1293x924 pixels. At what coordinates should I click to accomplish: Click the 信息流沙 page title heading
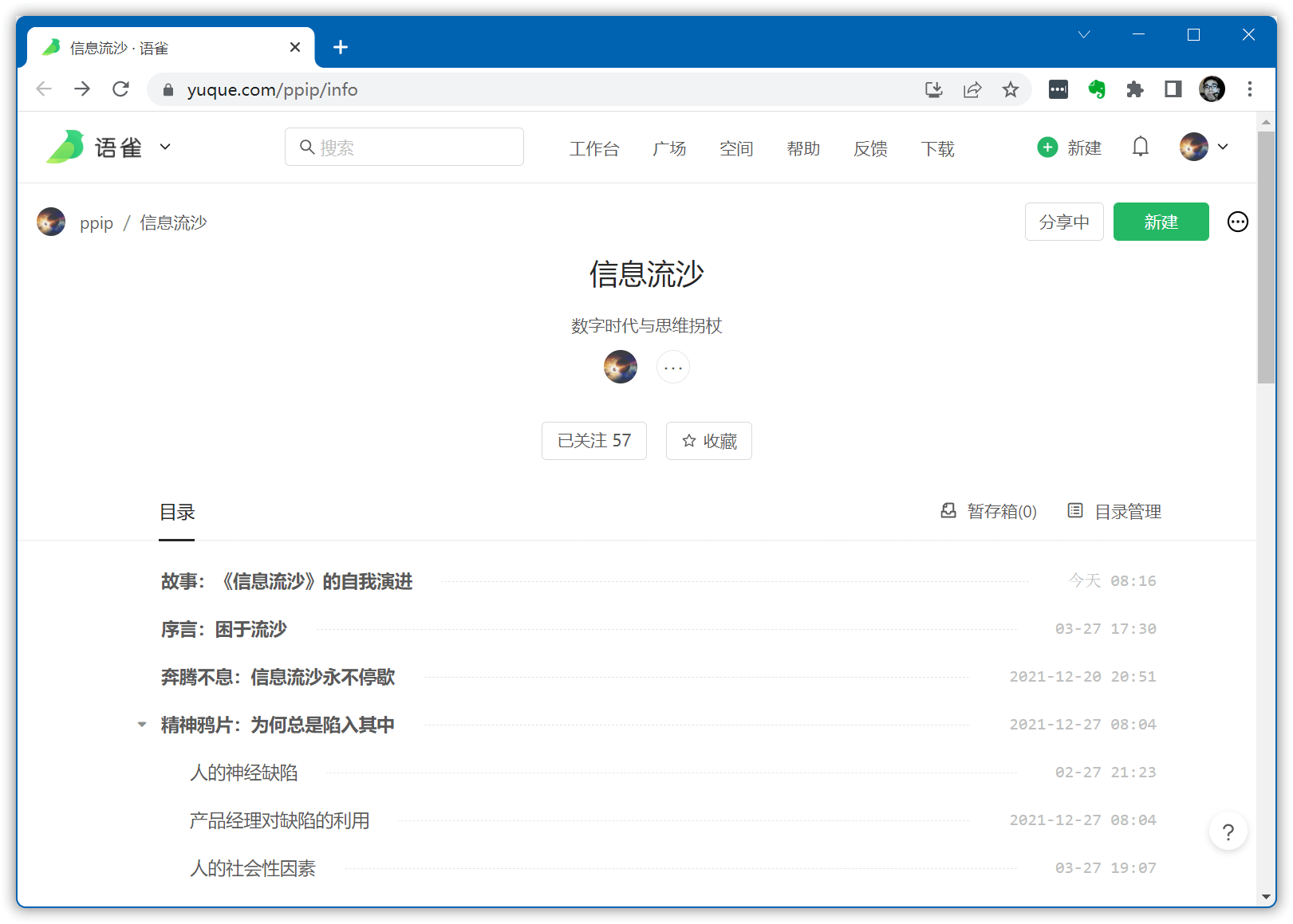point(647,274)
